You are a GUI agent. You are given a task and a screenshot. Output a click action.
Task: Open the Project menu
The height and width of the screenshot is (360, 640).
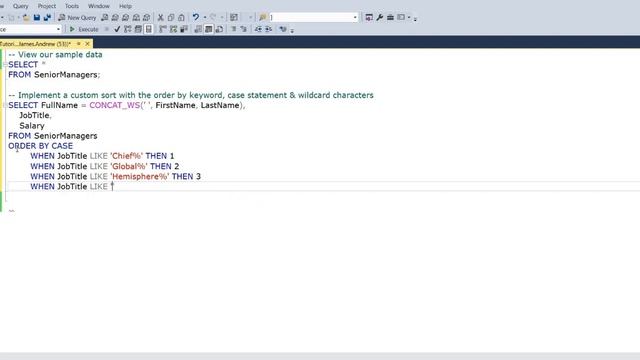click(x=47, y=6)
